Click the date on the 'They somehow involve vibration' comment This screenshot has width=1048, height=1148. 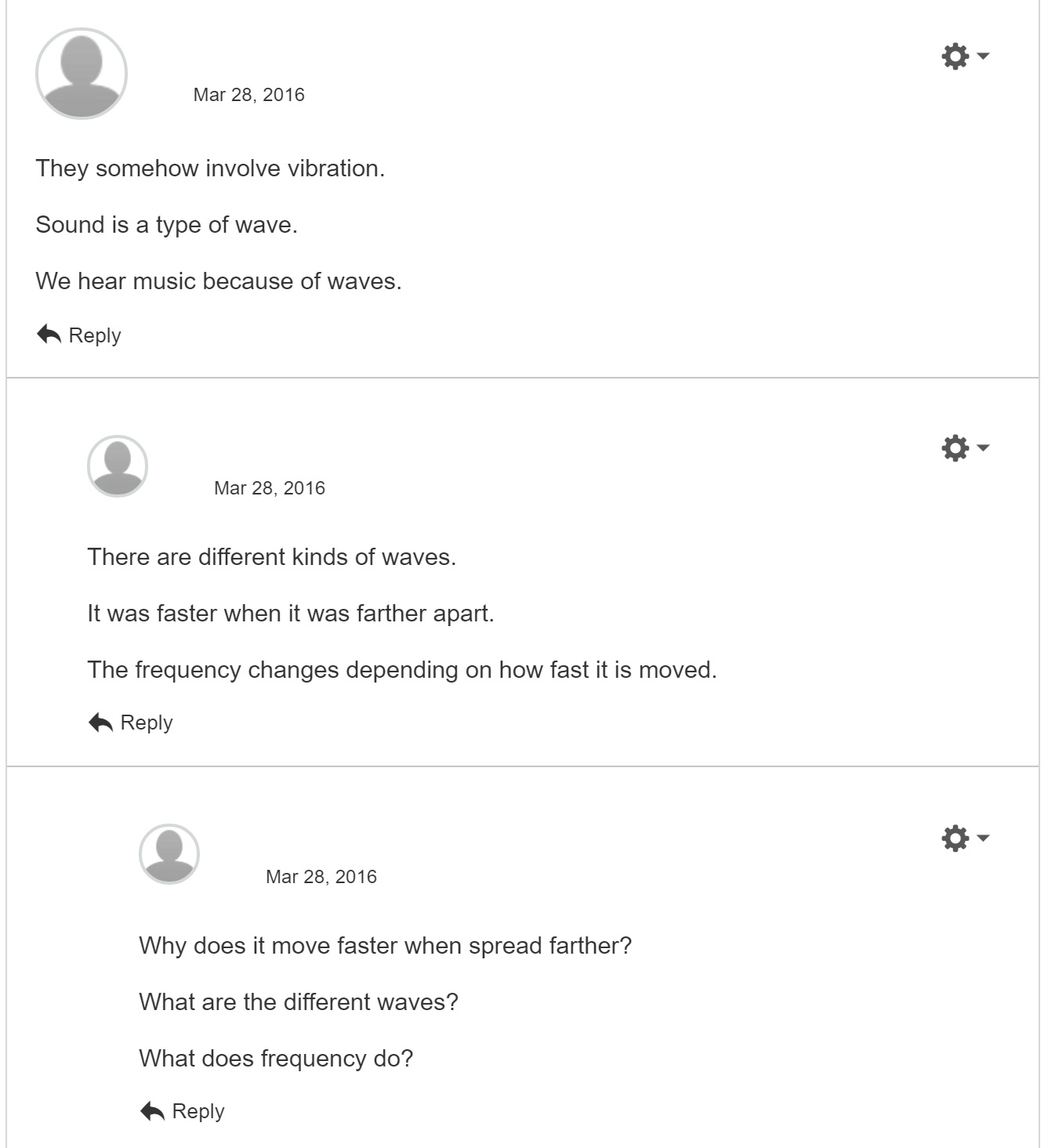(248, 95)
